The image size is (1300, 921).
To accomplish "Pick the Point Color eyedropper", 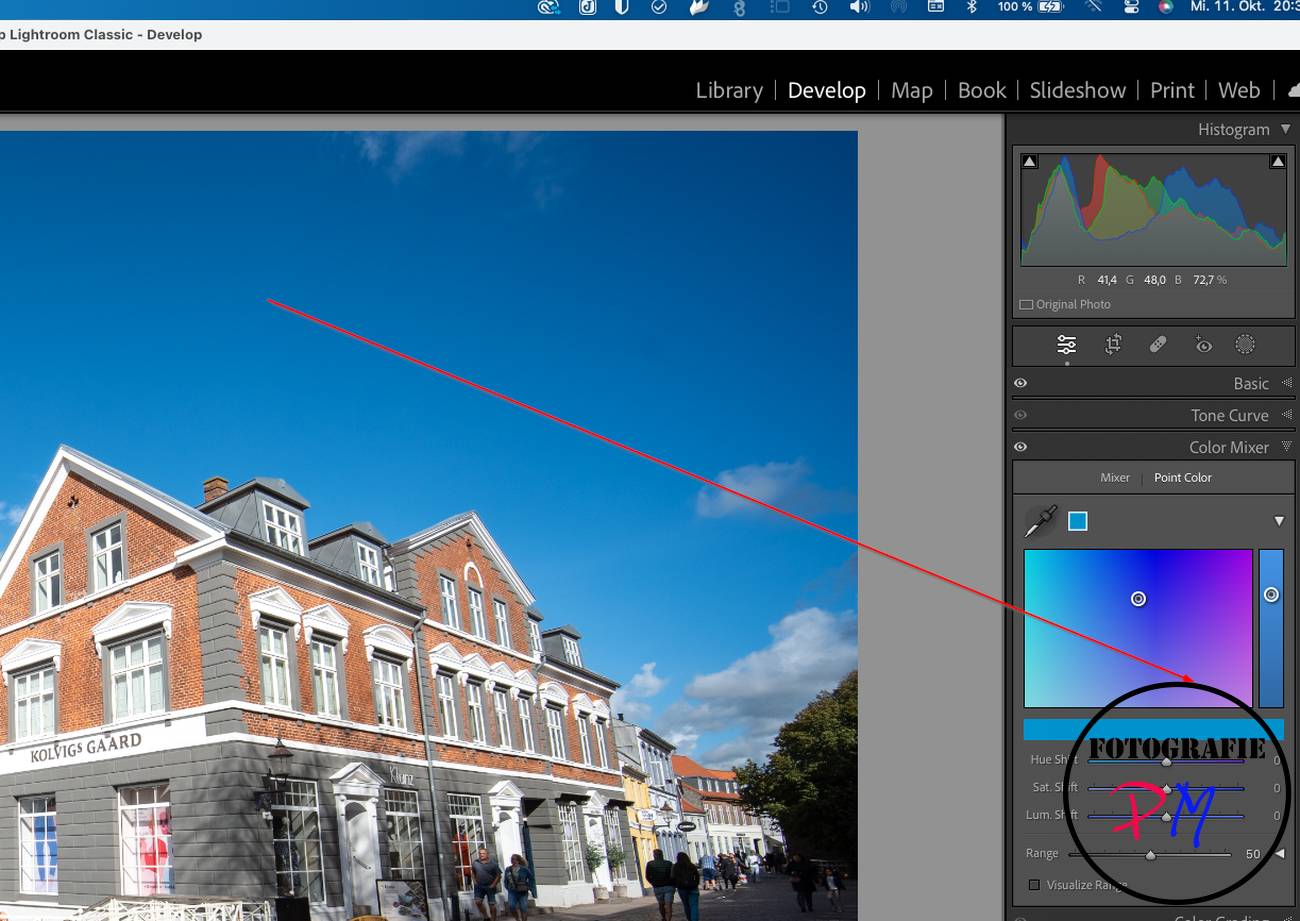I will coord(1041,521).
